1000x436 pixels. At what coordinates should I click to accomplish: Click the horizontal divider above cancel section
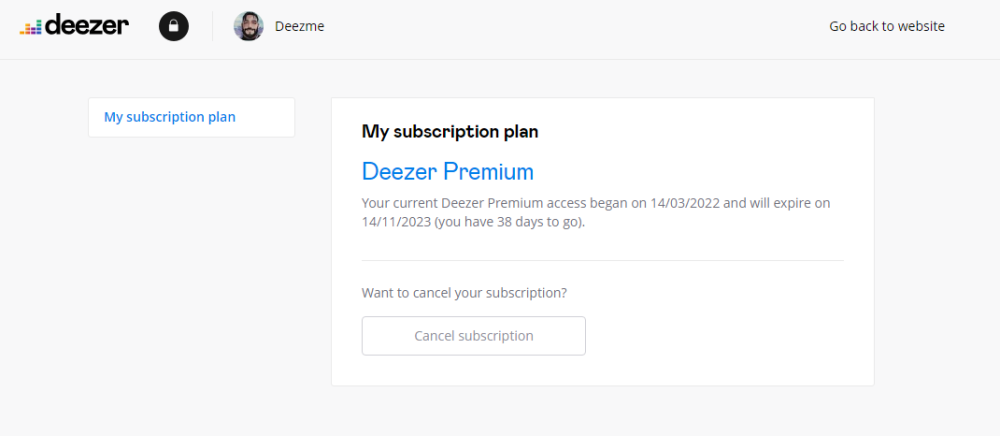602,260
